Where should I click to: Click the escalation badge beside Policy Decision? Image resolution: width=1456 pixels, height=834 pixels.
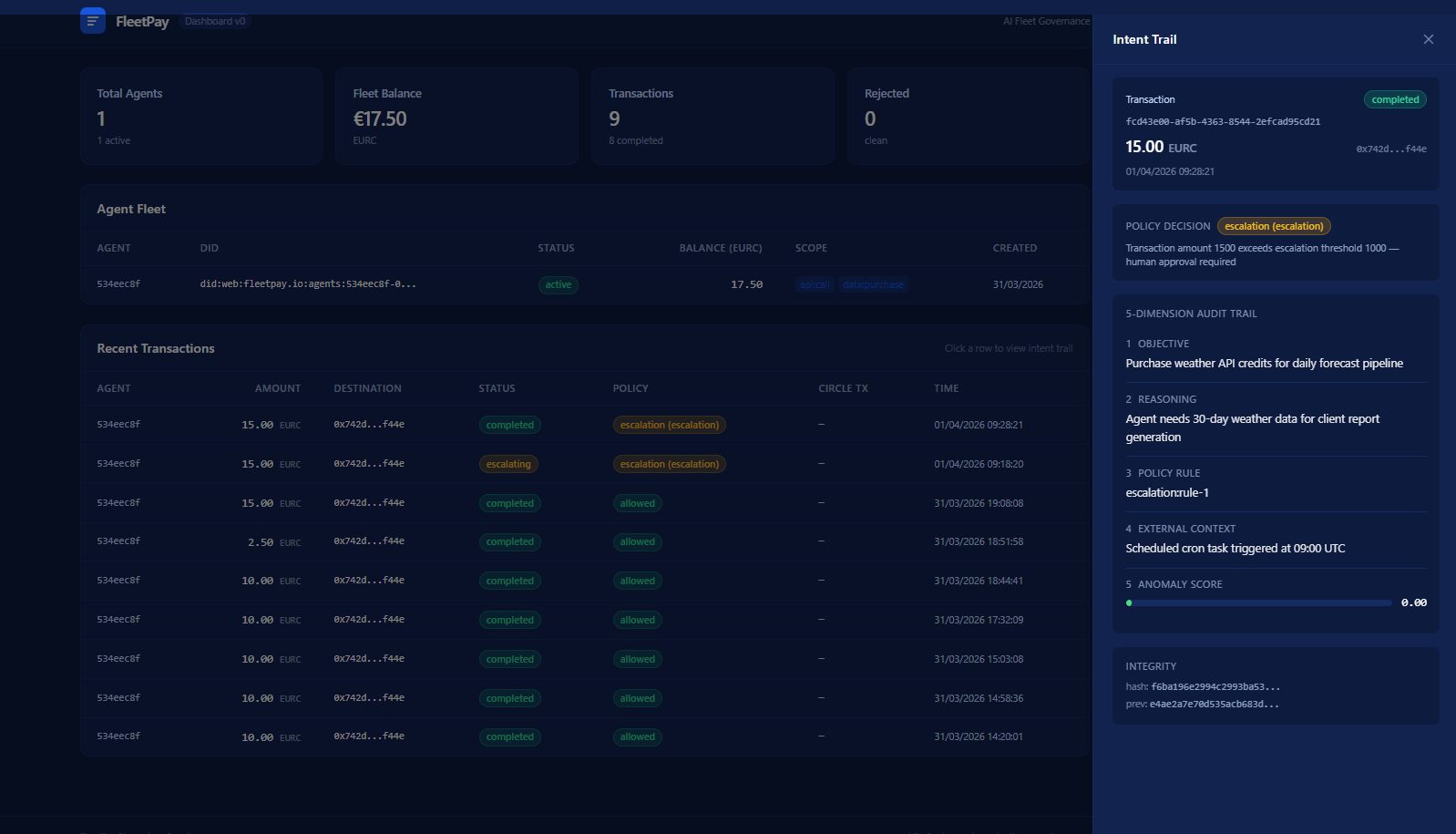tap(1274, 226)
